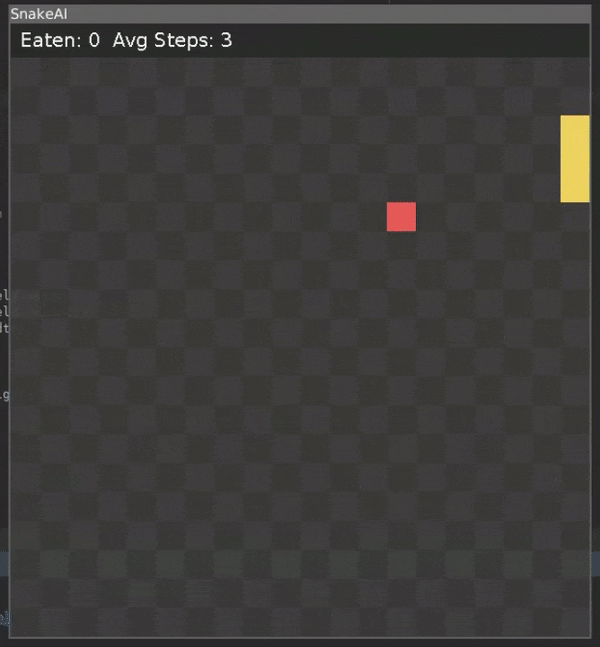Click the SnakeAI window title text

point(39,14)
